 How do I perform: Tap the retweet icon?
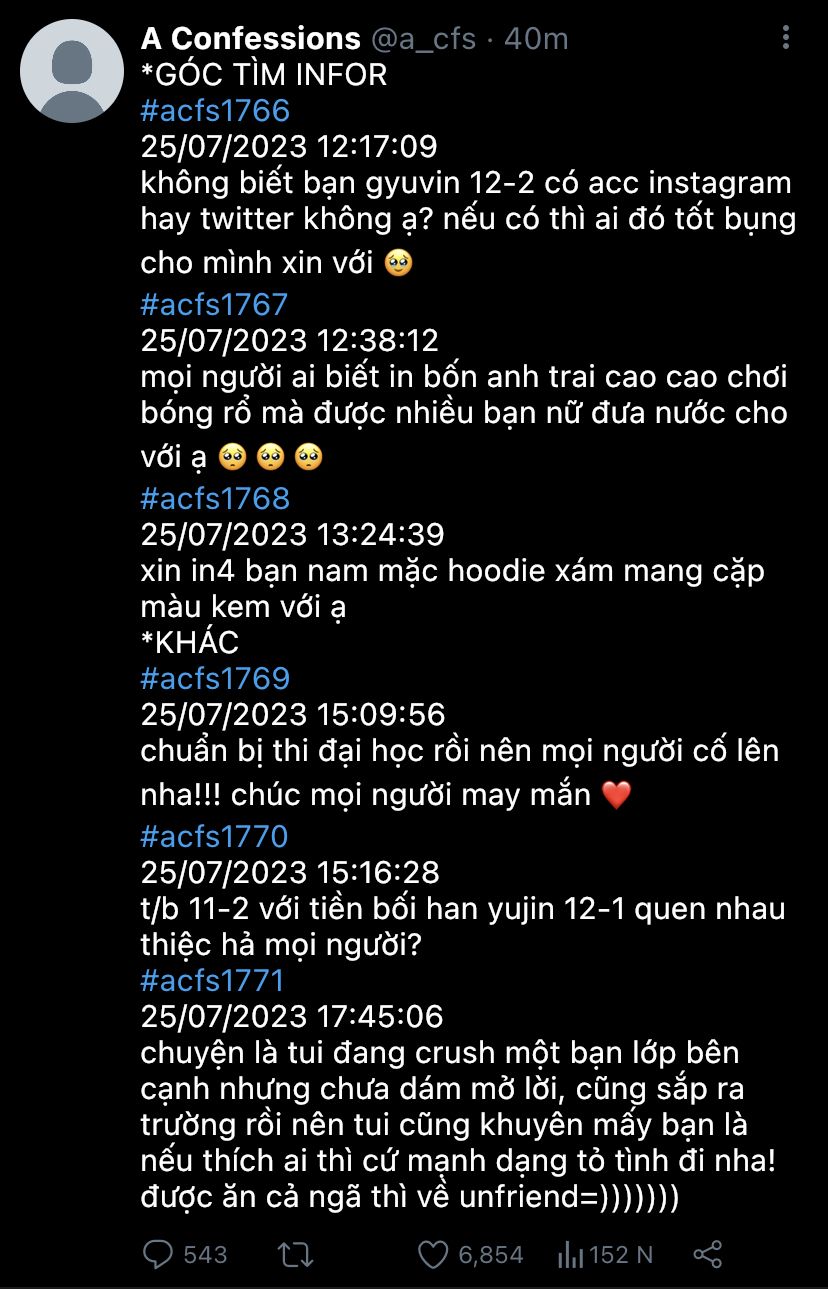tap(294, 1254)
